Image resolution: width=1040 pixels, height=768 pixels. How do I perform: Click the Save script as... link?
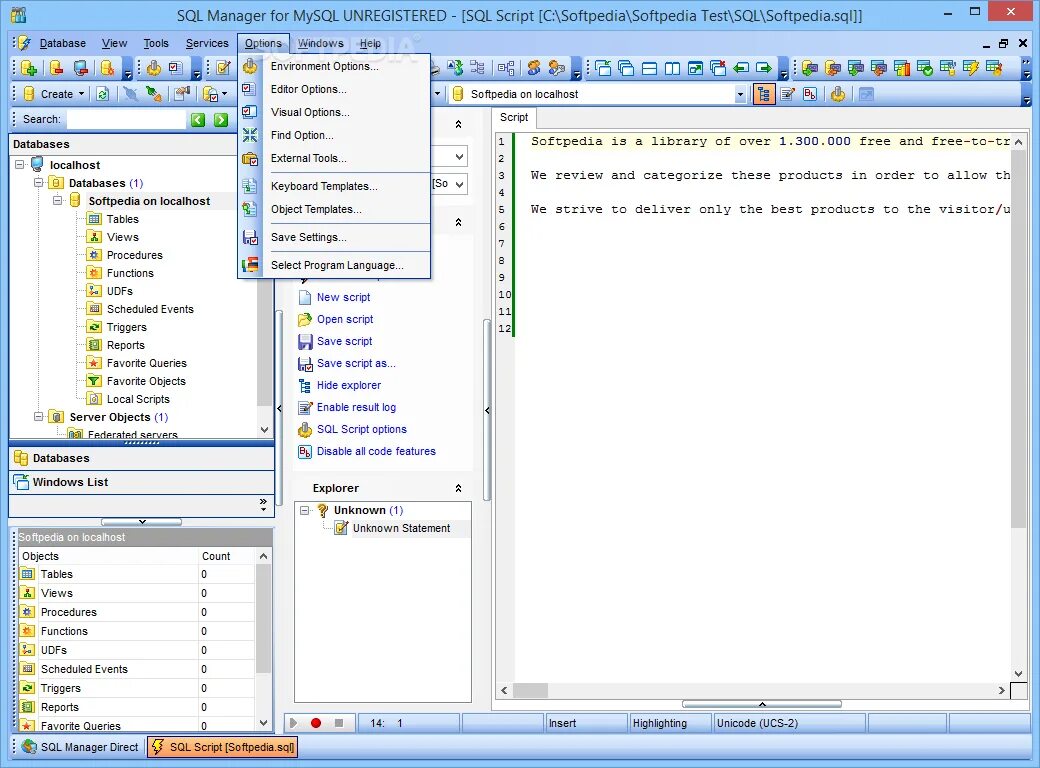tap(356, 363)
